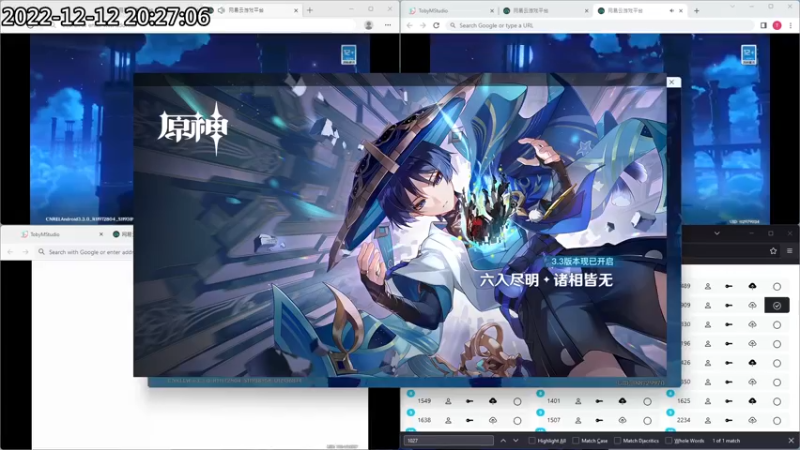Click the cloud icon in row 1625
Image resolution: width=800 pixels, height=450 pixels.
(753, 401)
